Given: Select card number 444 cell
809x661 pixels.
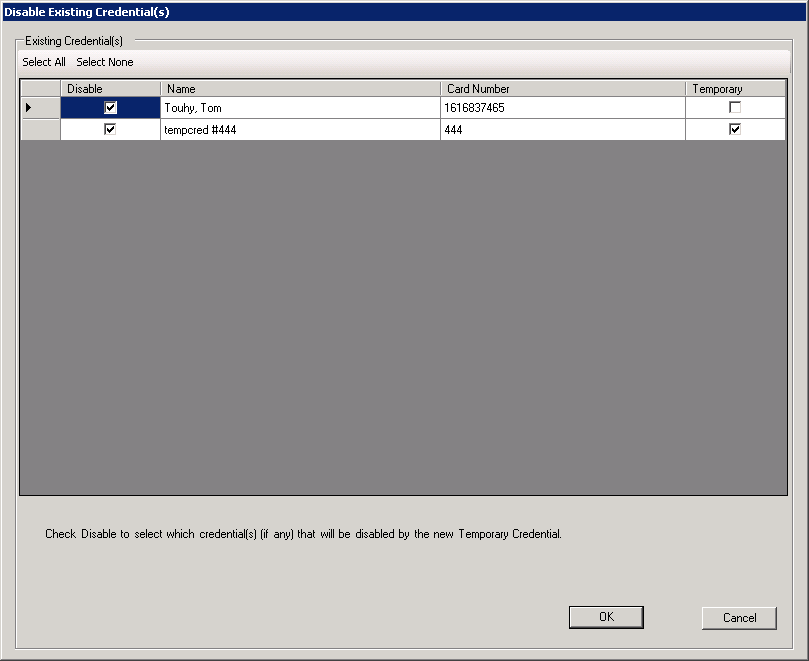Looking at the screenshot, I should coord(563,130).
